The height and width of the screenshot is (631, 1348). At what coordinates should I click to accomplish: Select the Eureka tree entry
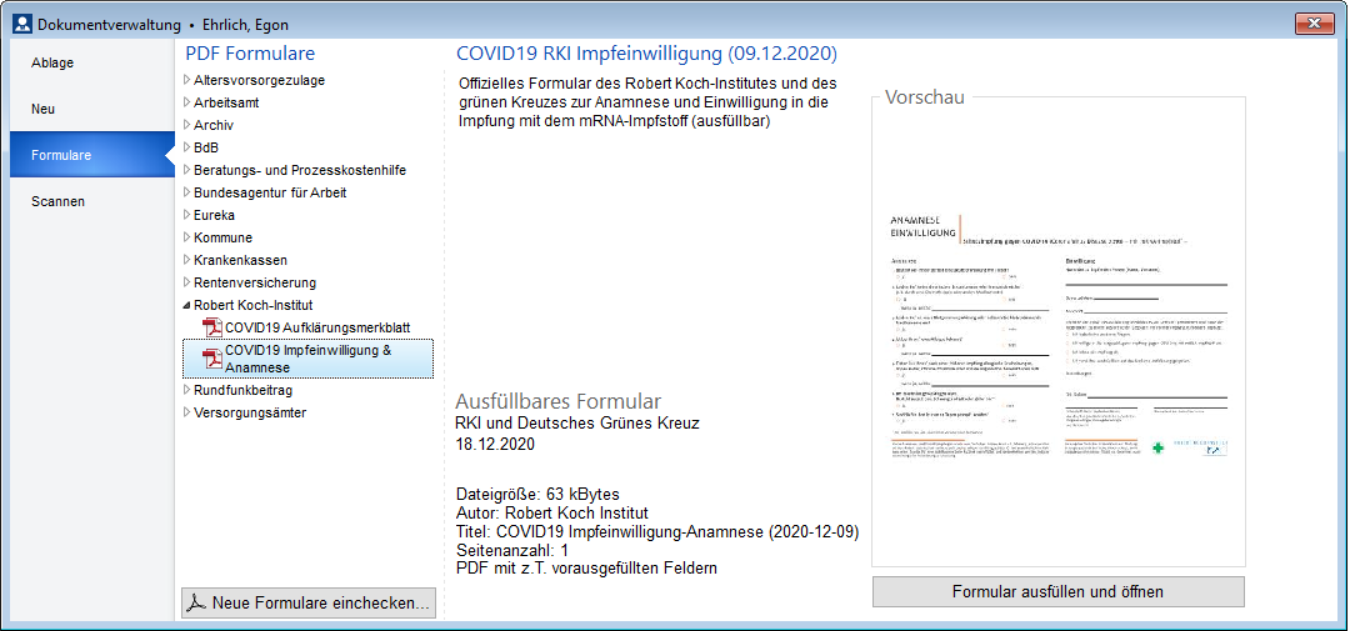click(214, 215)
